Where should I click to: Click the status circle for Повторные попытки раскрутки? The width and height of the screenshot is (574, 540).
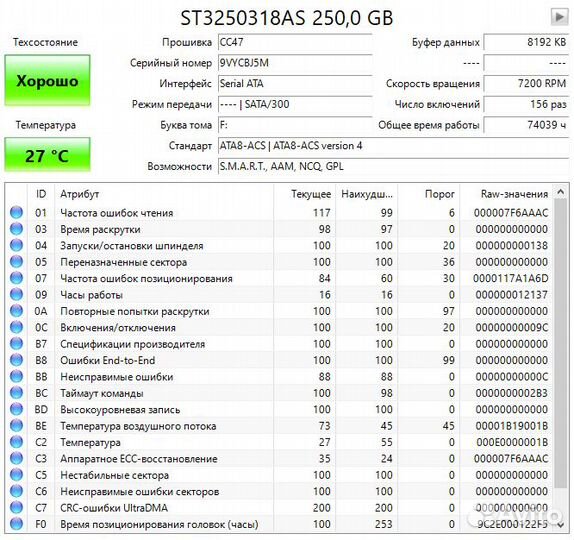16,311
